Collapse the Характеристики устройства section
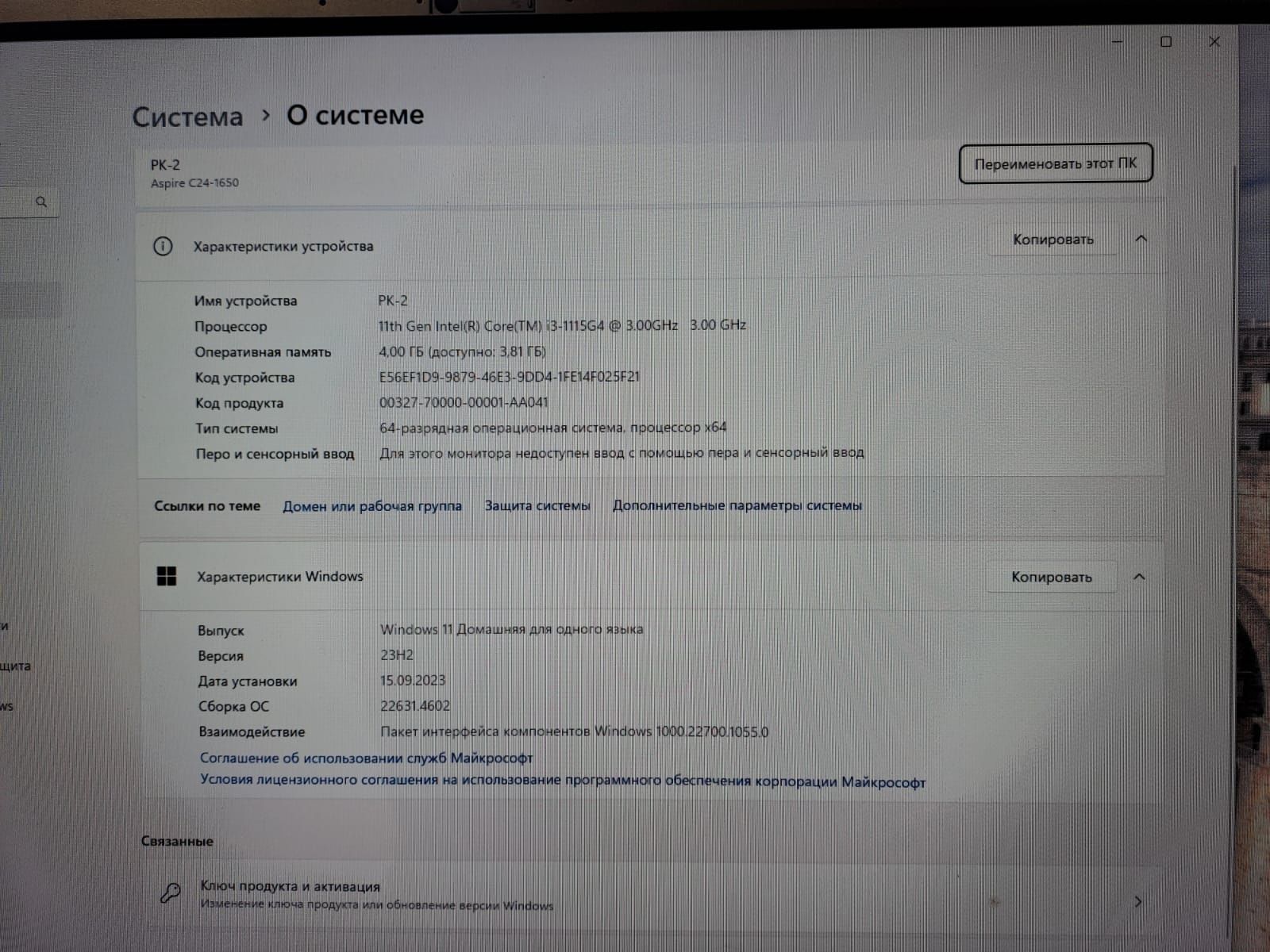The width and height of the screenshot is (1270, 952). pos(1141,239)
